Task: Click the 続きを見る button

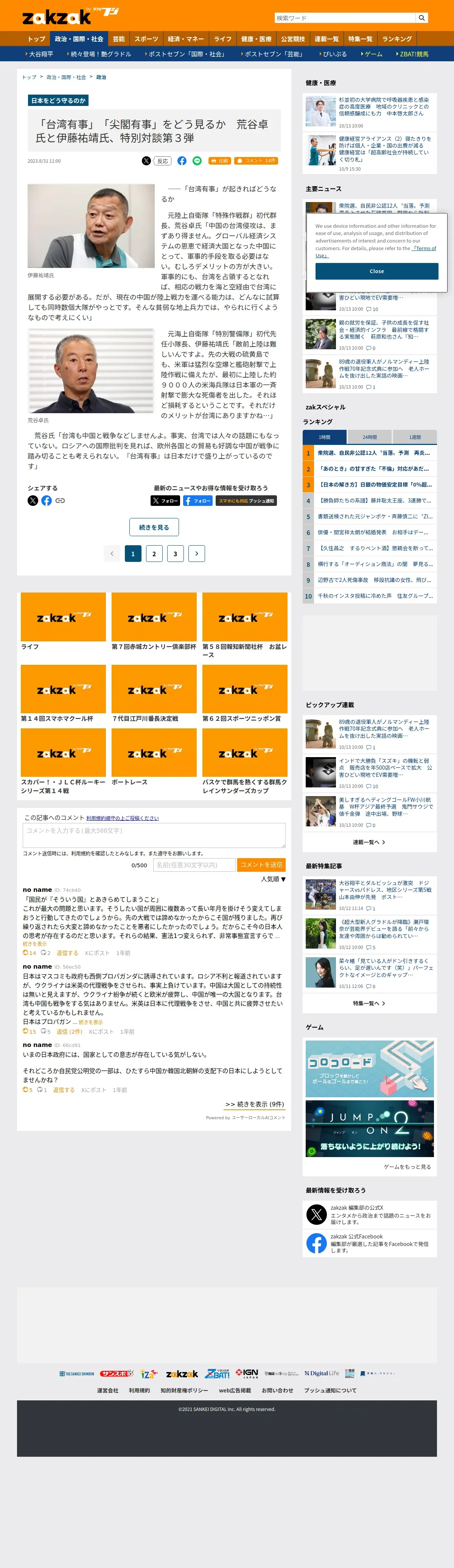Action: pyautogui.click(x=154, y=527)
